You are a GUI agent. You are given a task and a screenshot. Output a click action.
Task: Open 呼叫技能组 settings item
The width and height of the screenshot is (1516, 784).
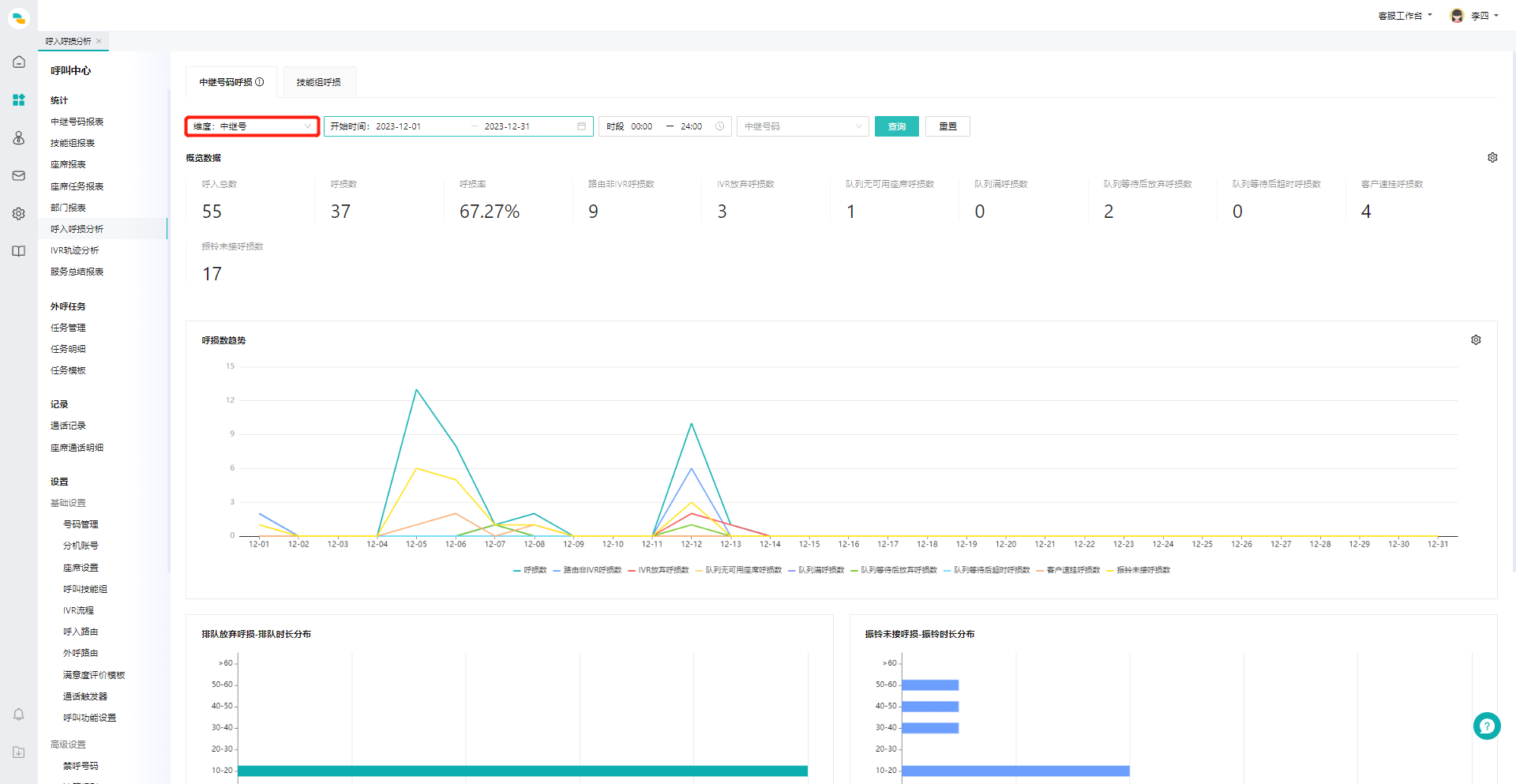(85, 589)
